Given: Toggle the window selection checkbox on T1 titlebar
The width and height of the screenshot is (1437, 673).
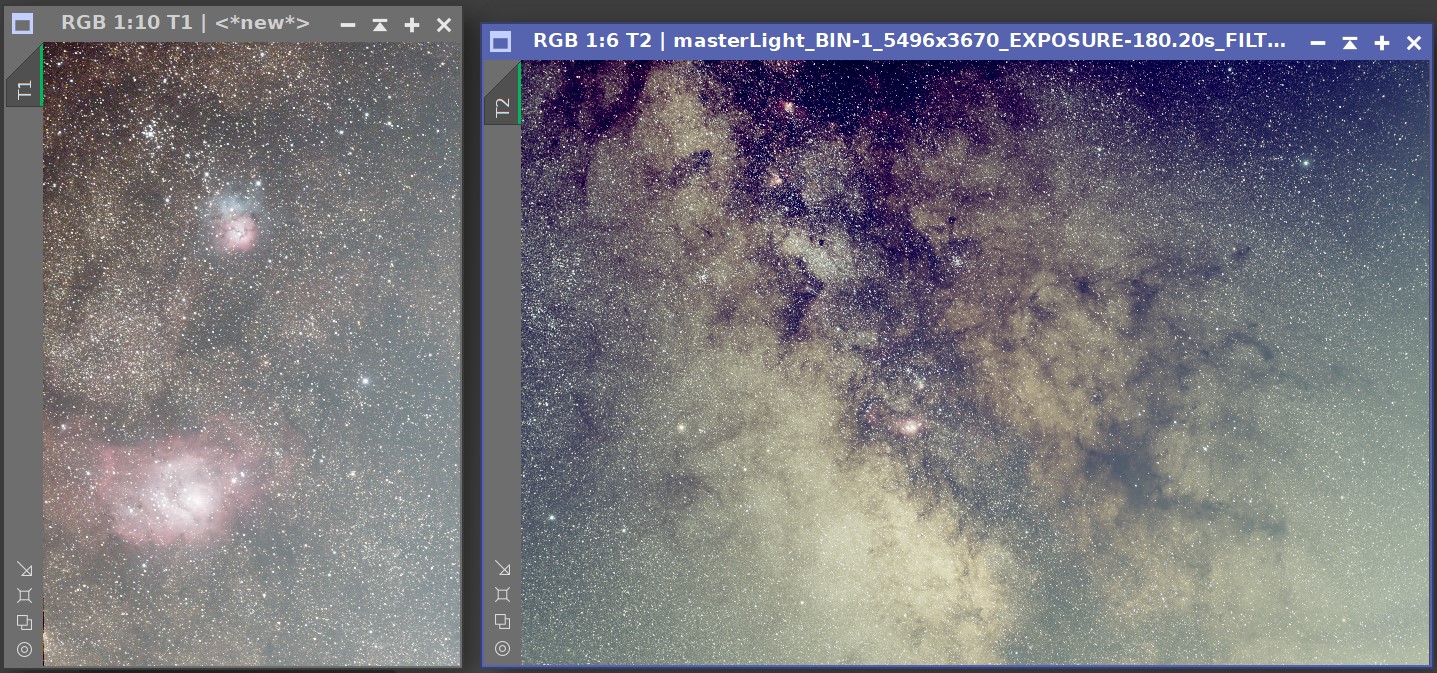Looking at the screenshot, I should [21, 23].
